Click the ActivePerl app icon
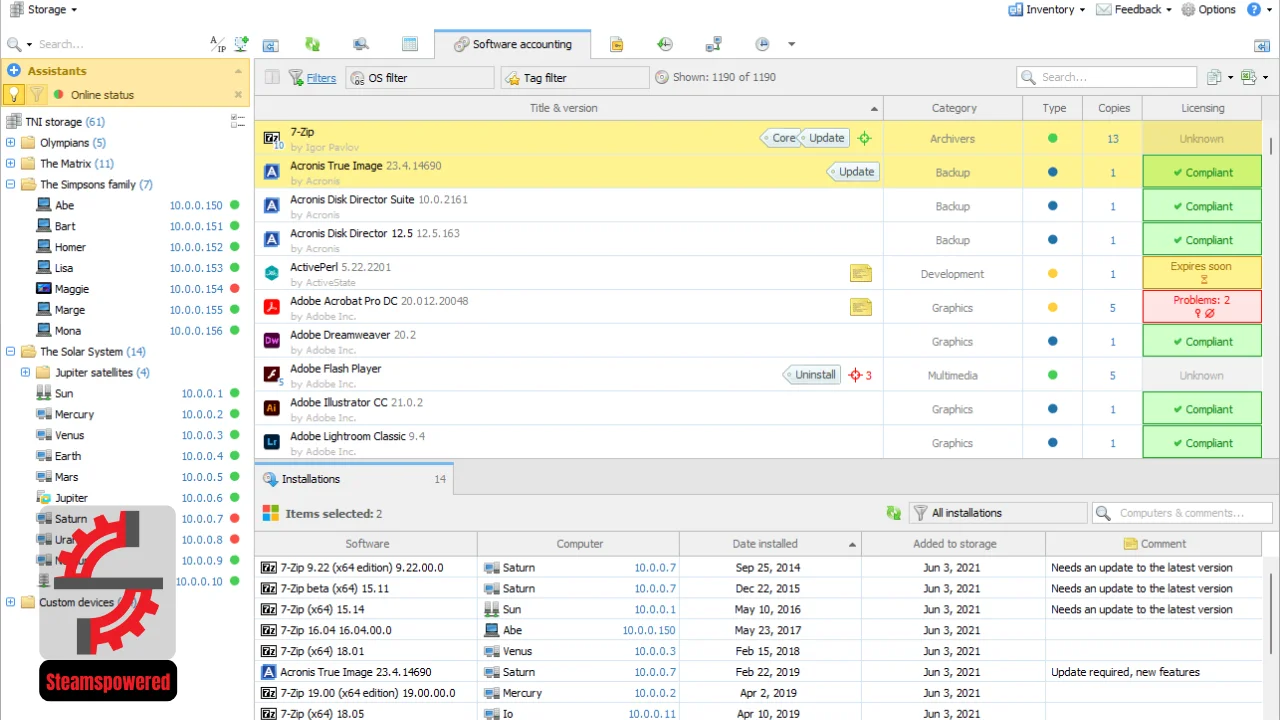Viewport: 1280px width, 720px height. [x=271, y=273]
